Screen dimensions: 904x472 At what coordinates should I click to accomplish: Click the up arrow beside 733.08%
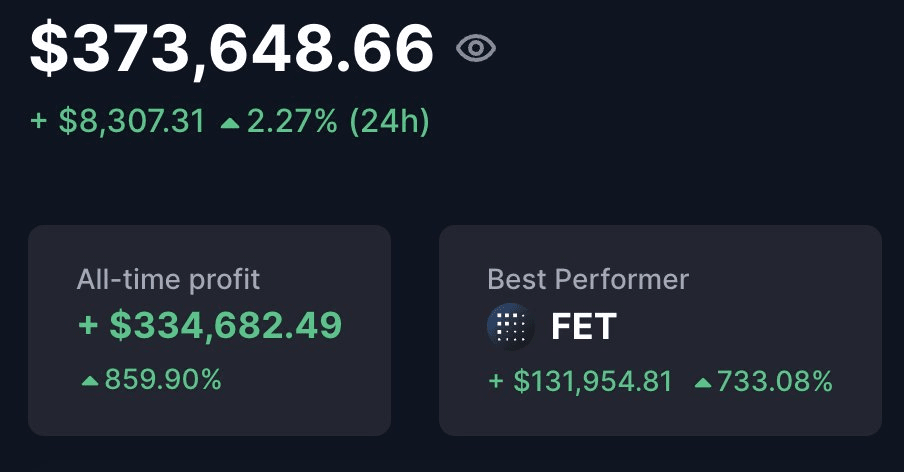[x=702, y=382]
